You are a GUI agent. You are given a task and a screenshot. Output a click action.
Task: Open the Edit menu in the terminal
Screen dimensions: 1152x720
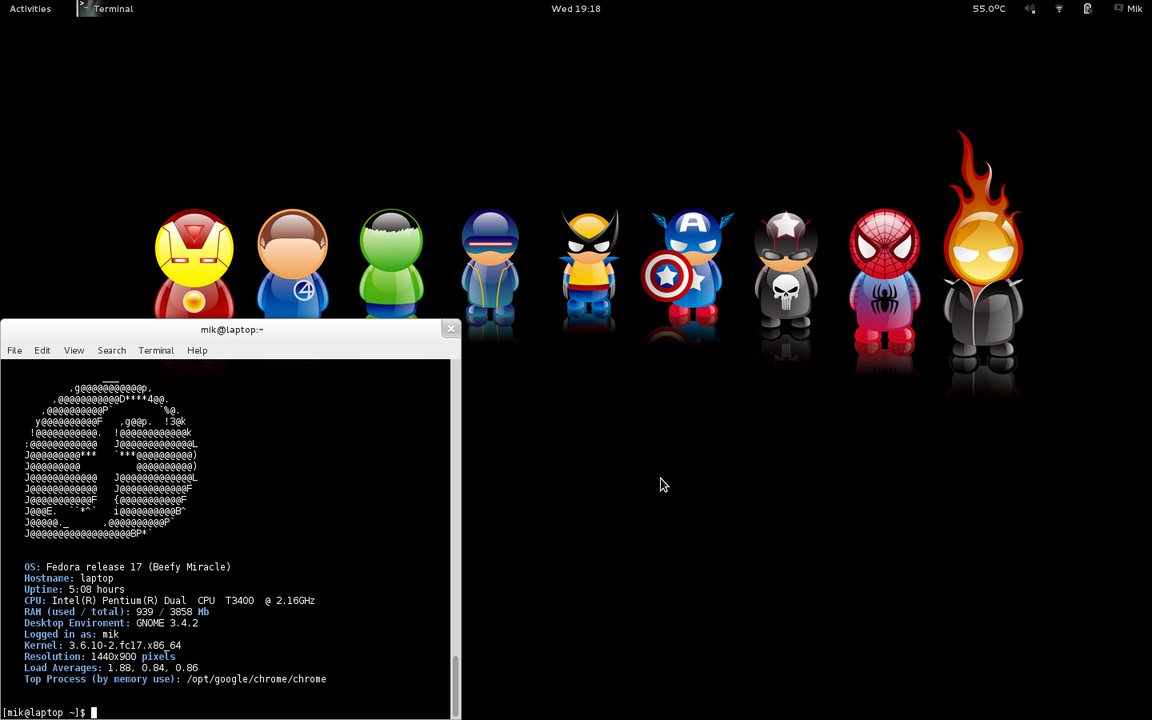click(43, 350)
